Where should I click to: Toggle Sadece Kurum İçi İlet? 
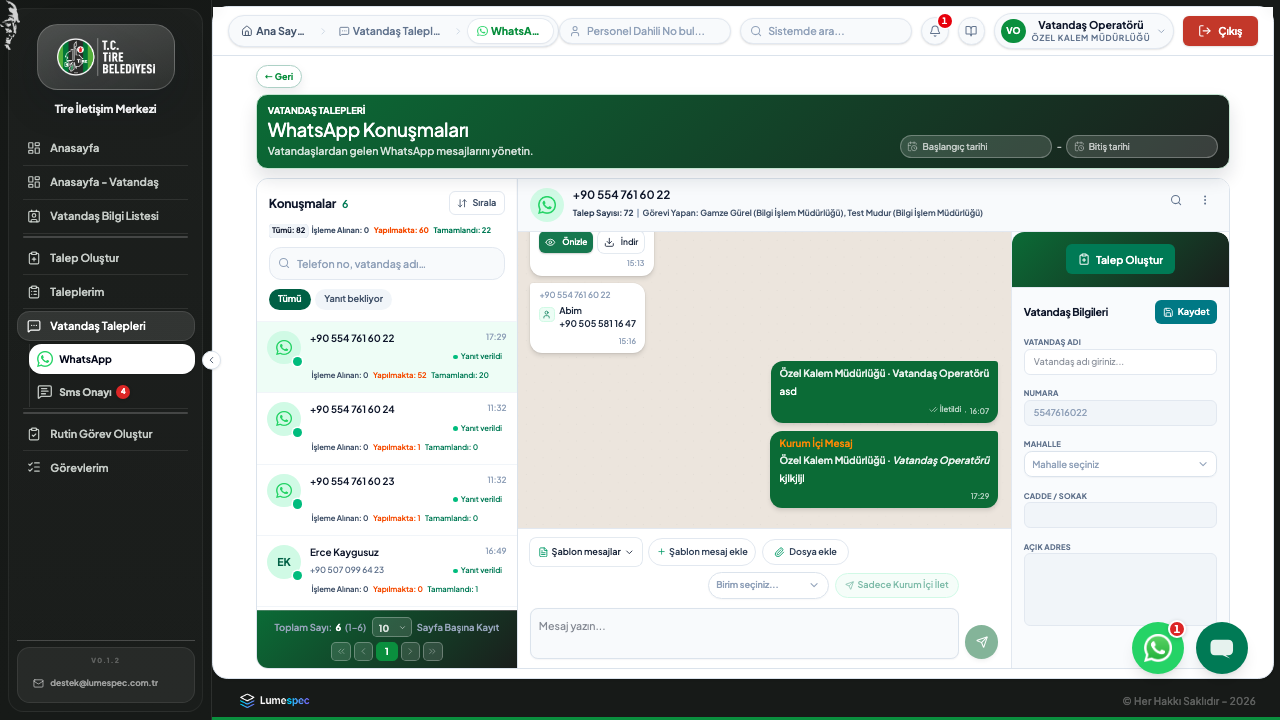[x=897, y=585]
